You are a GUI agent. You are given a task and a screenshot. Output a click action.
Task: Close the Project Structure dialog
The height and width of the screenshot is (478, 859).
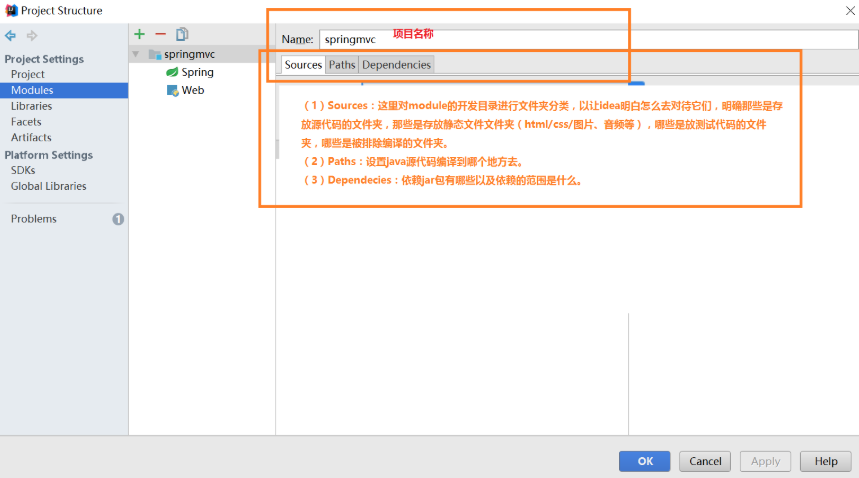click(x=850, y=10)
